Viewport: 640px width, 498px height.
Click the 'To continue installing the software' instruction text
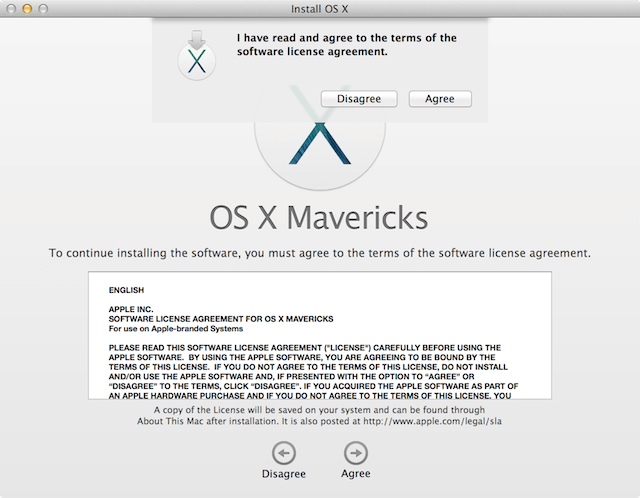(320, 253)
